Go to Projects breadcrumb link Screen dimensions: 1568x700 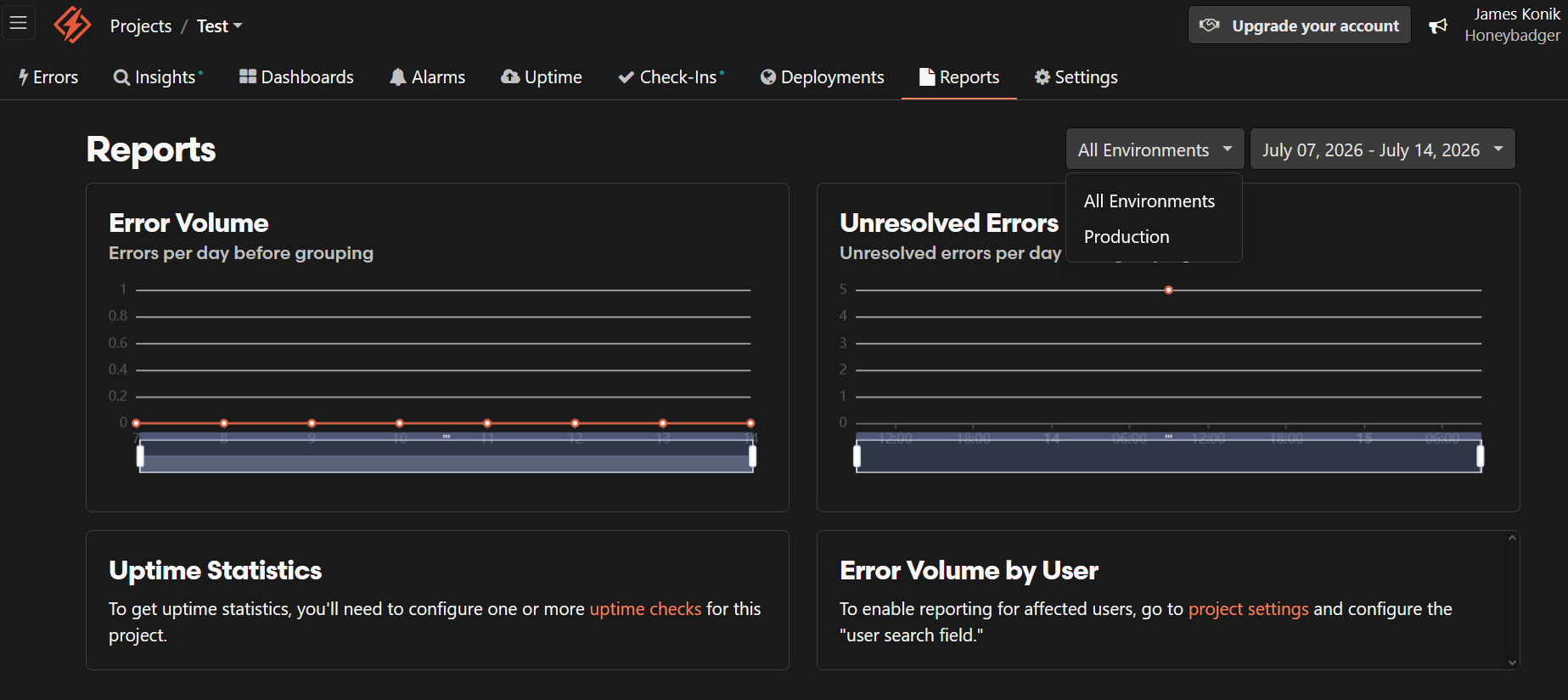click(x=141, y=26)
